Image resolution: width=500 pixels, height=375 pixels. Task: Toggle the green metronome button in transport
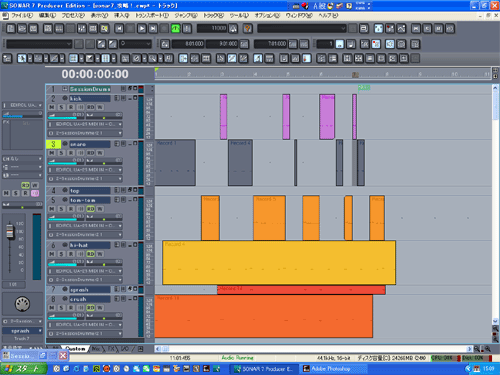click(x=175, y=29)
